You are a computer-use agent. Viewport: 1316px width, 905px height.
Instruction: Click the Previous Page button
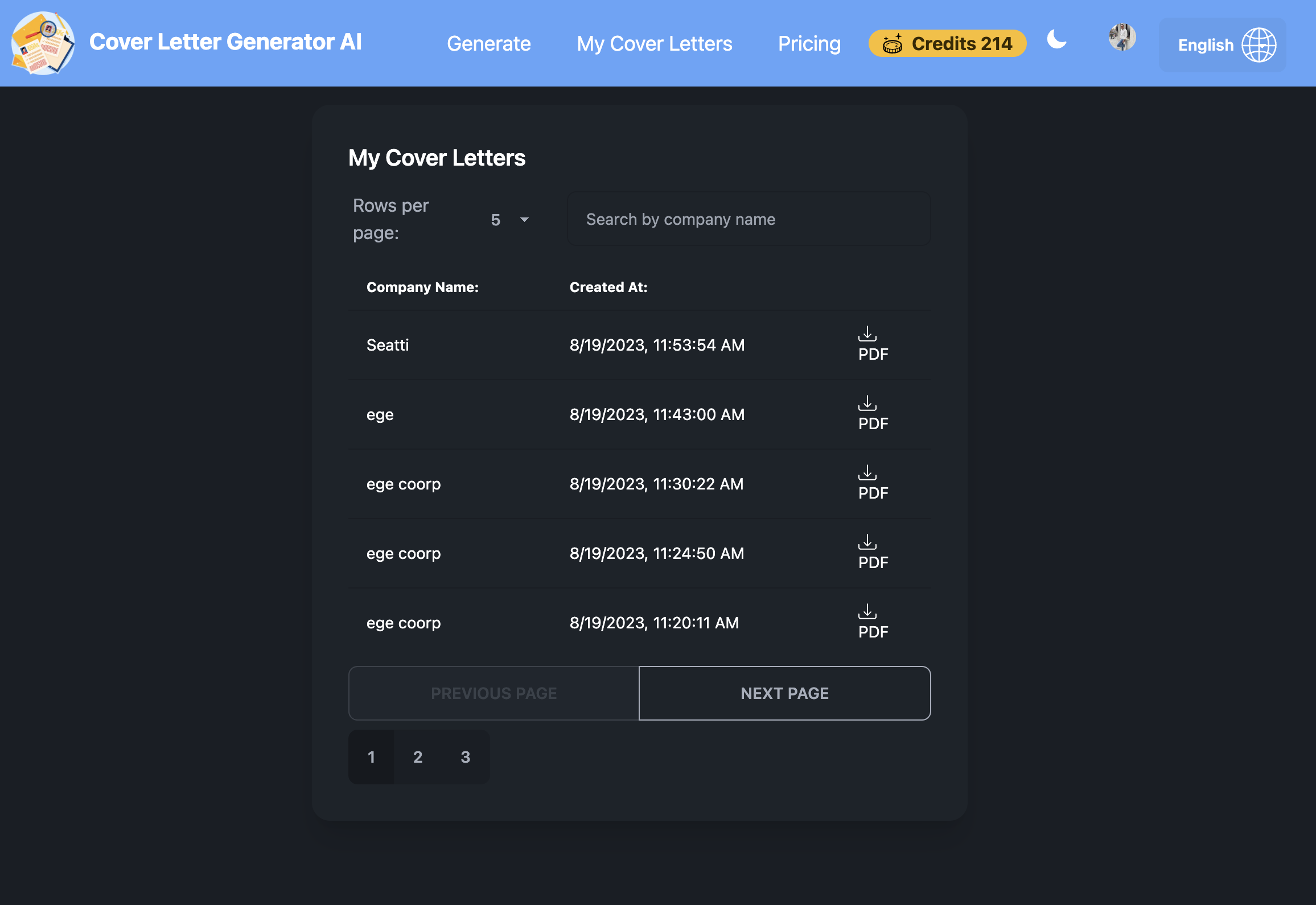[493, 693]
